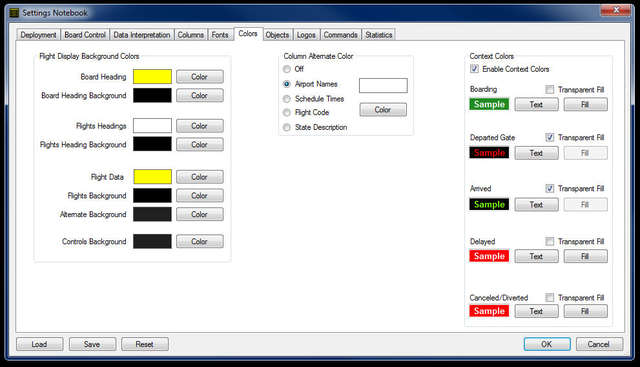Close the Settings Notebook window

[x=616, y=10]
